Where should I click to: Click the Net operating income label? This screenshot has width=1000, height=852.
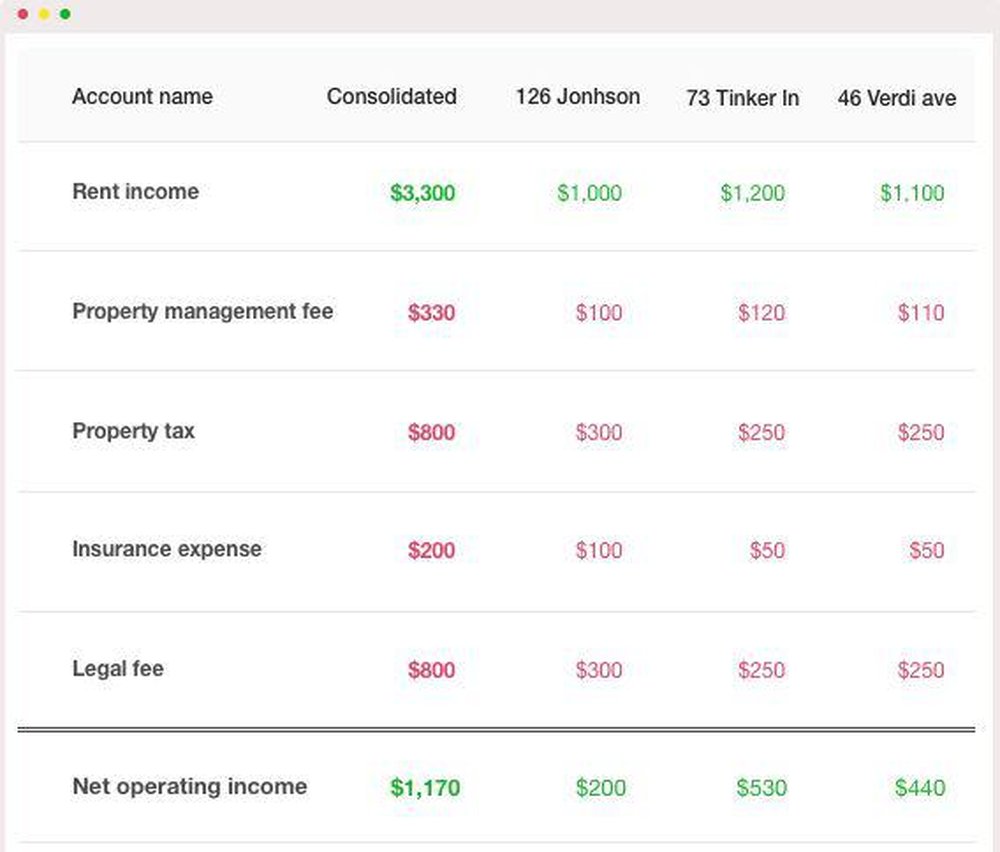[189, 787]
